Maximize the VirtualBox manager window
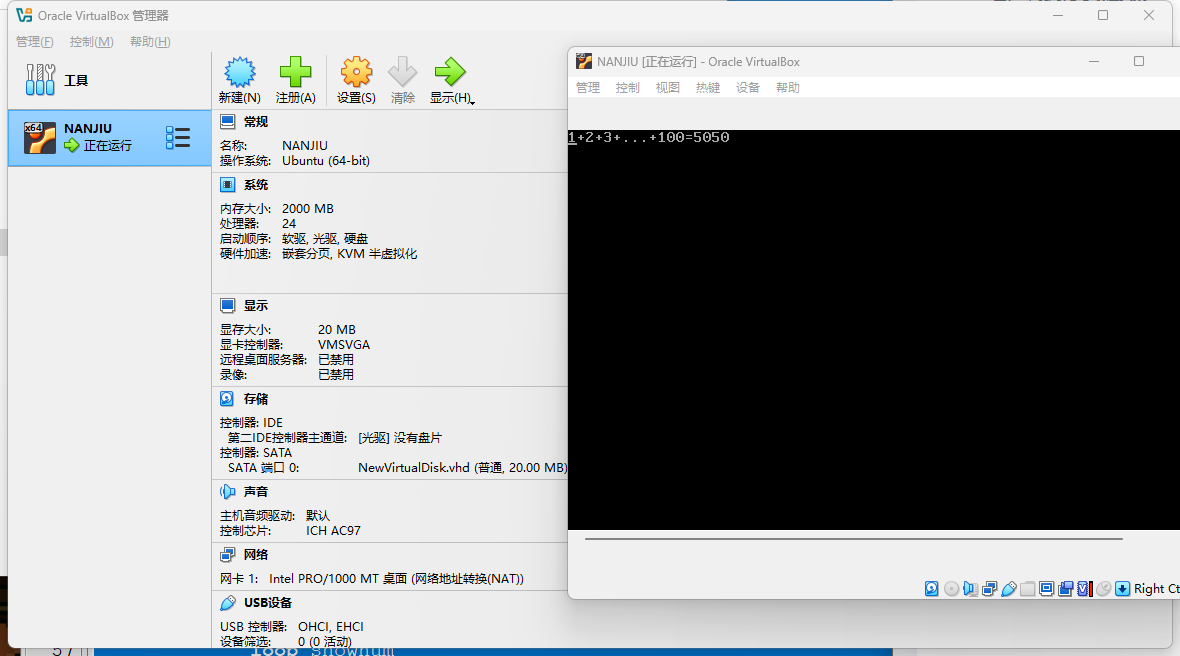The height and width of the screenshot is (656, 1180). click(x=1102, y=15)
